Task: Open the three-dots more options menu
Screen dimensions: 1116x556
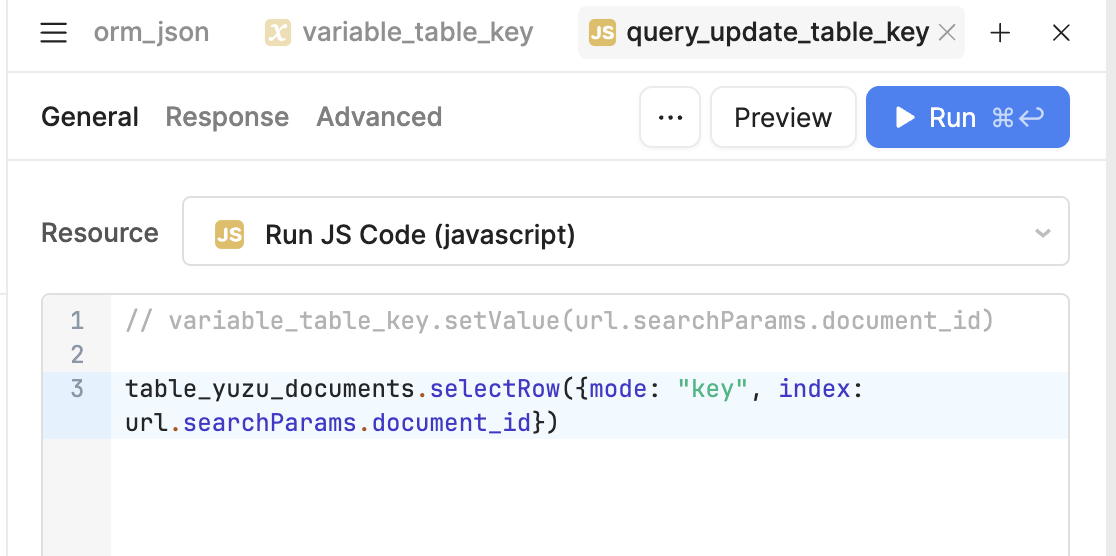Action: pyautogui.click(x=670, y=117)
